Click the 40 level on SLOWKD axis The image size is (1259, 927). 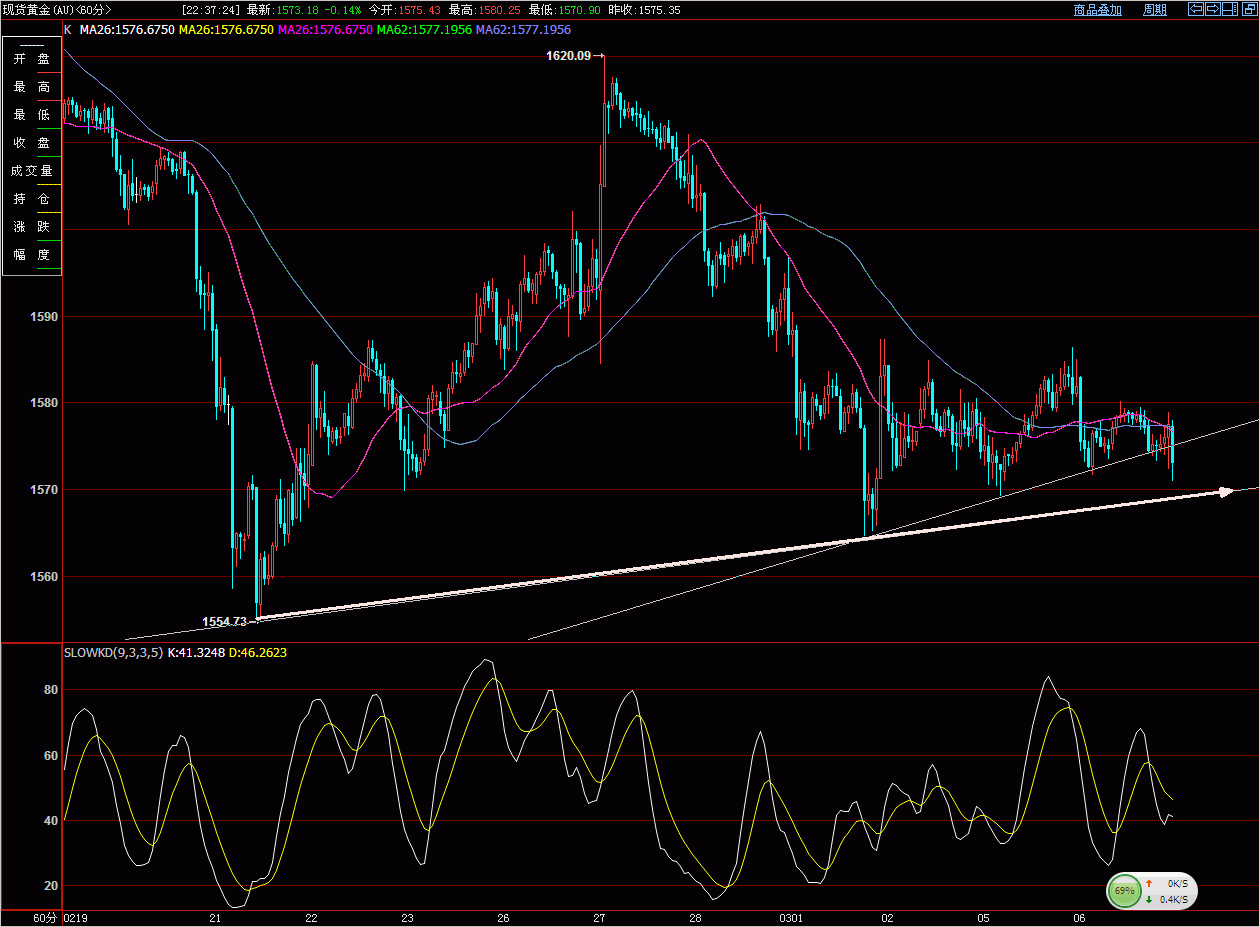click(51, 821)
